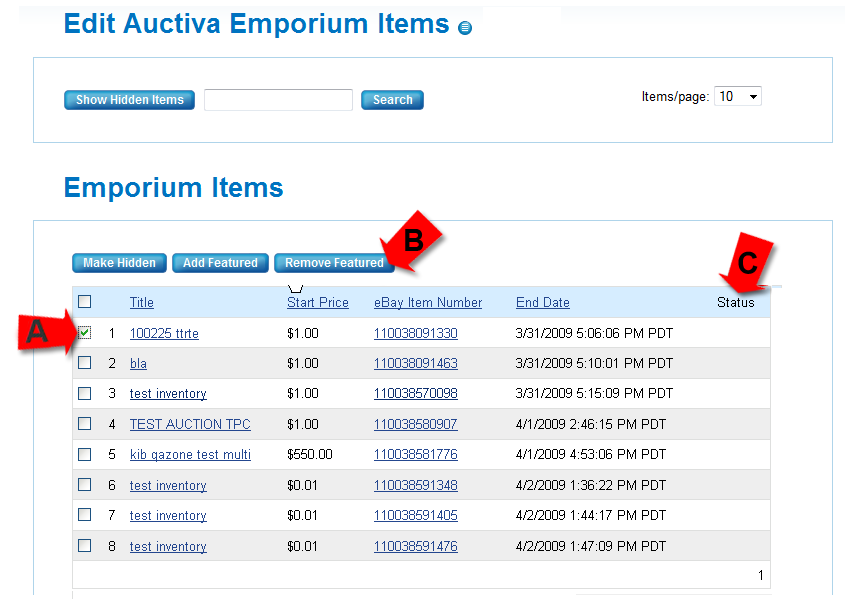Screen dimensions: 845x599
Task: Click end date 3/31/2009 5:10:01 PM PDT
Action: click(x=594, y=364)
